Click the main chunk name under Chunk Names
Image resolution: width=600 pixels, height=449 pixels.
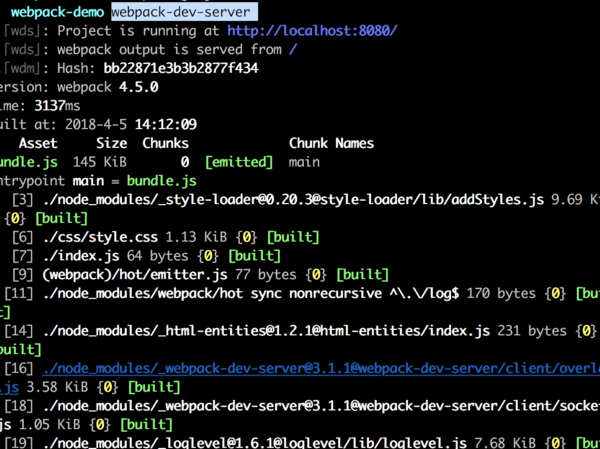tap(304, 162)
